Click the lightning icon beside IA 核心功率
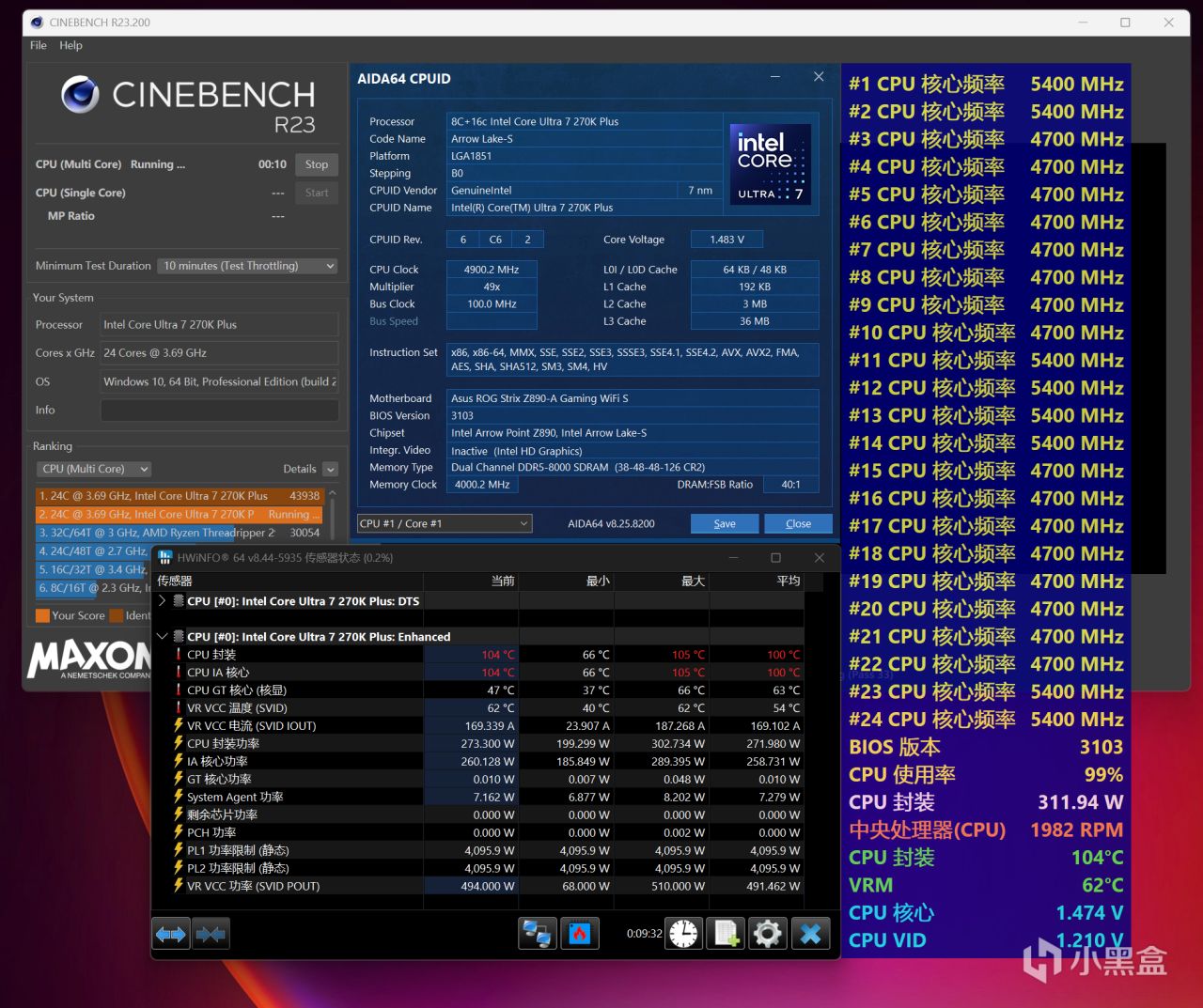 179,761
